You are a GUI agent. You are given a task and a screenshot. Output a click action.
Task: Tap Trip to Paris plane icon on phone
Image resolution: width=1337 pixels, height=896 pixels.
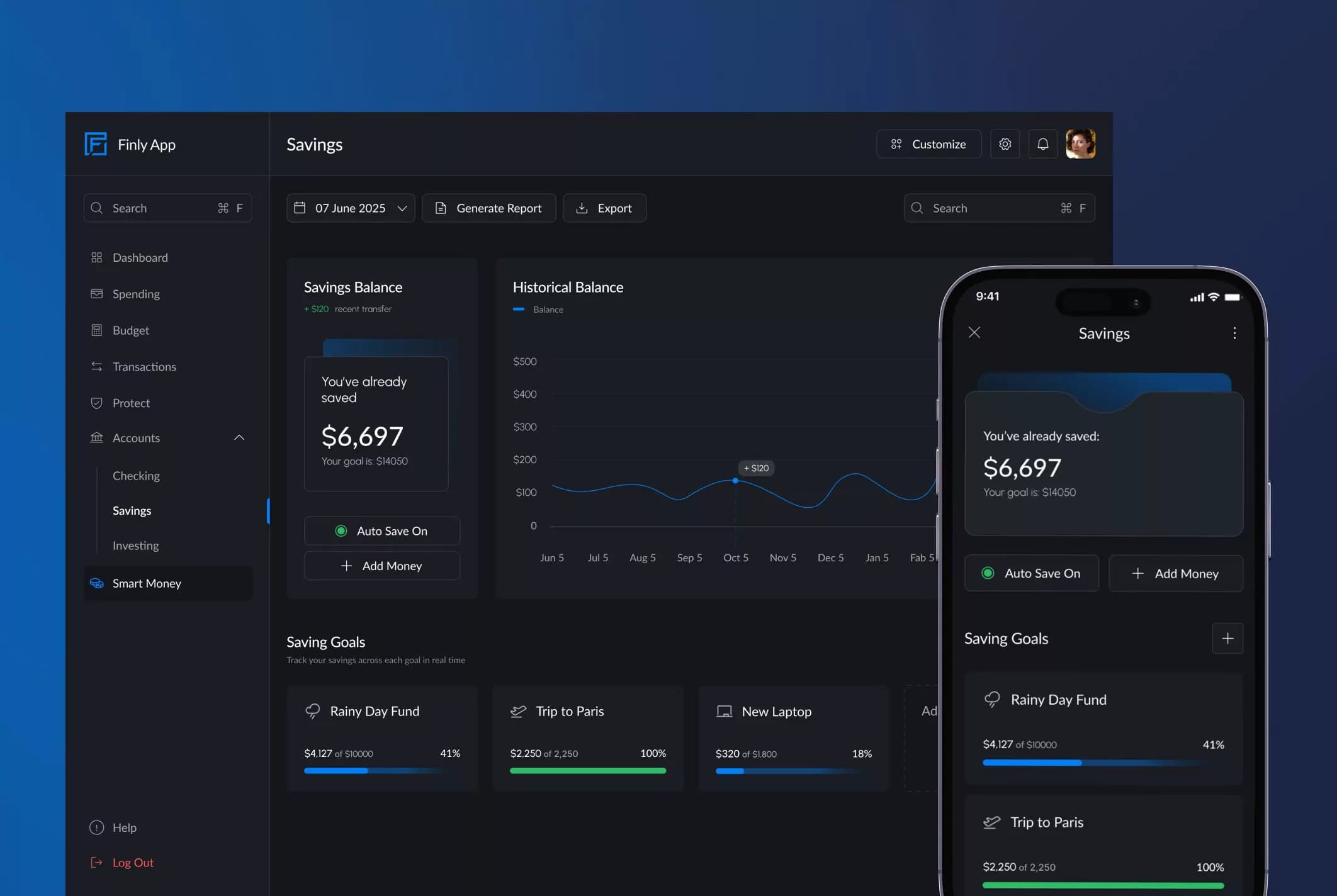pos(992,822)
